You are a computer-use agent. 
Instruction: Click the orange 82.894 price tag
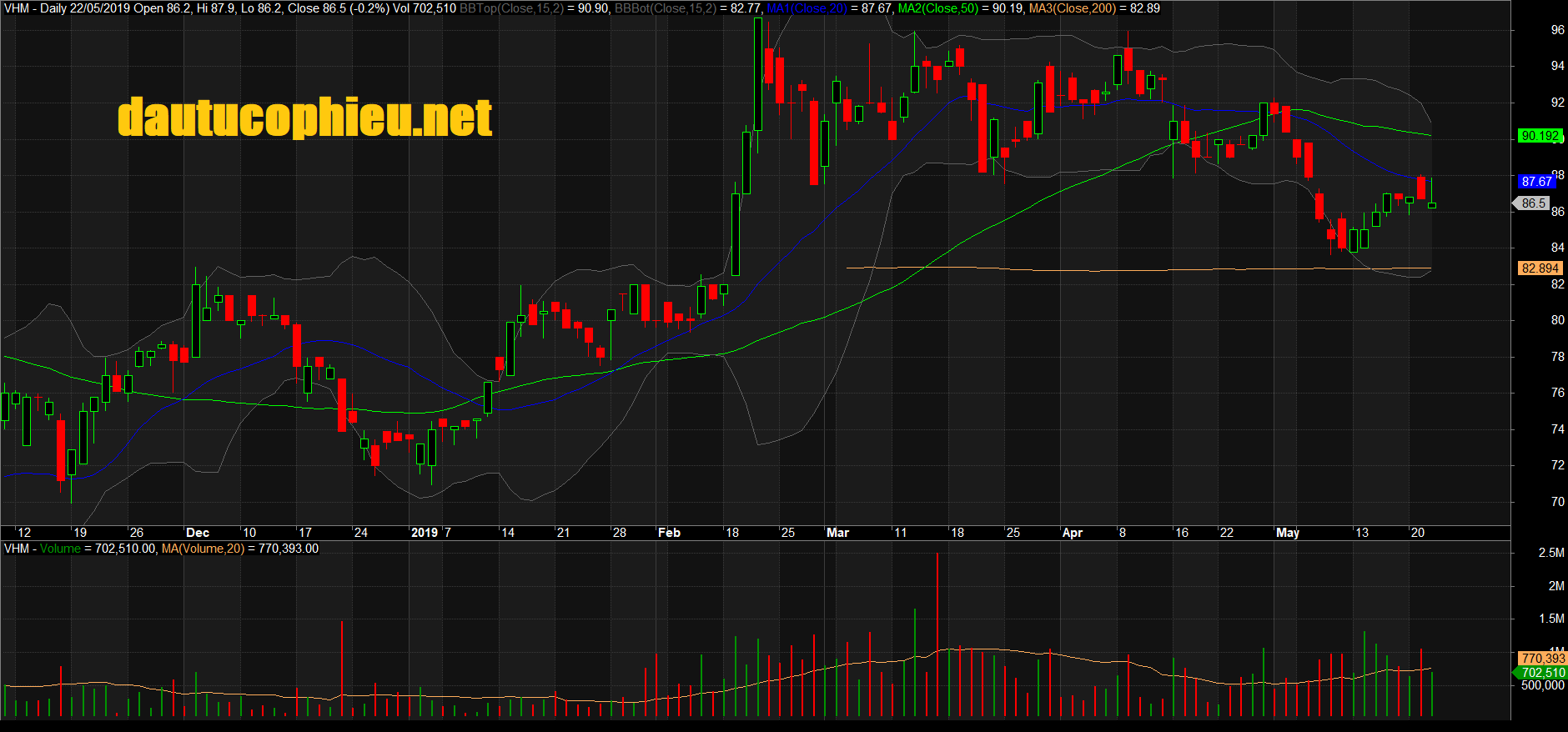pyautogui.click(x=1540, y=268)
